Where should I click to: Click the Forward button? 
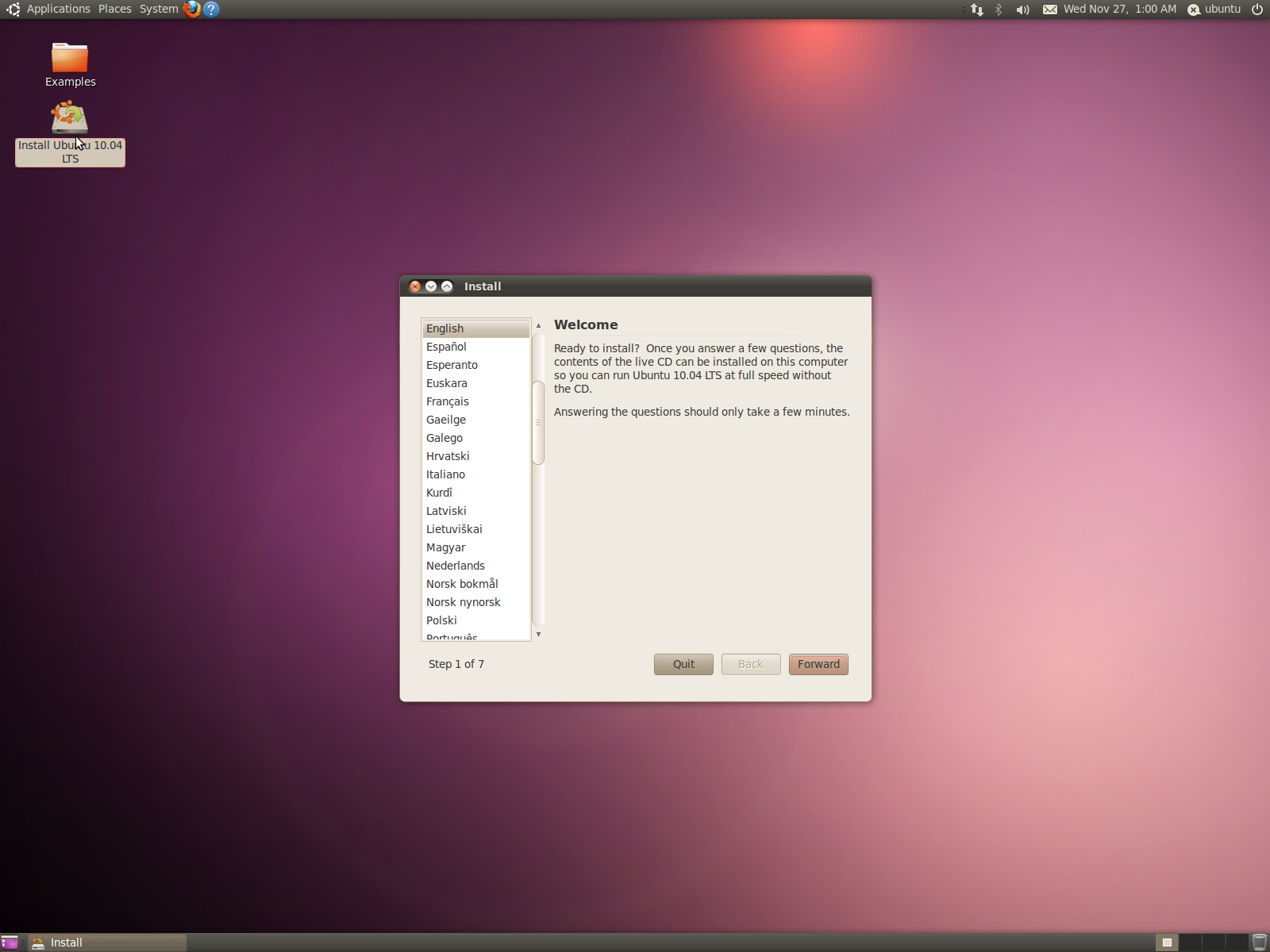pyautogui.click(x=818, y=664)
